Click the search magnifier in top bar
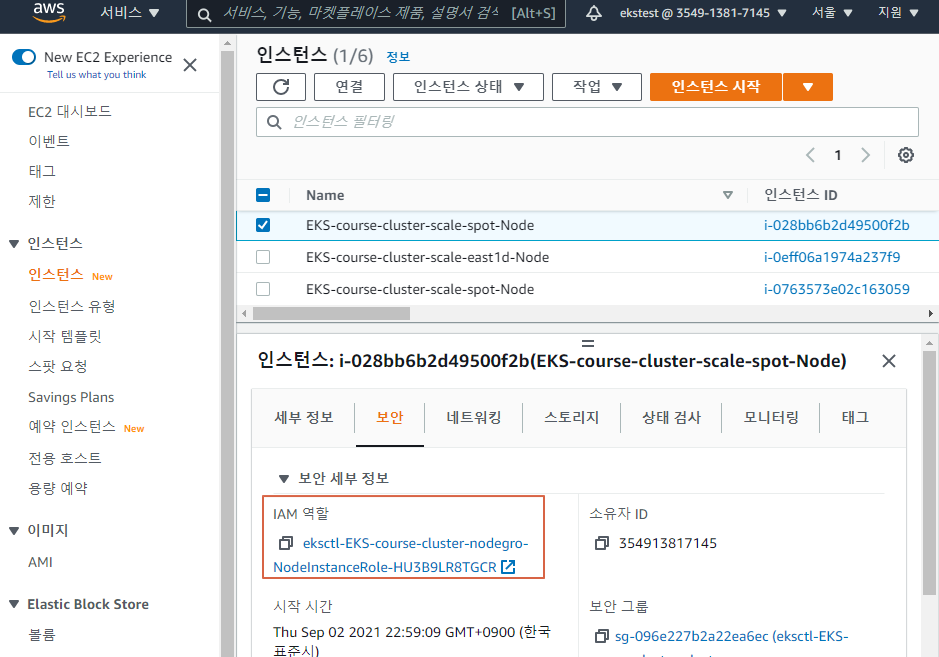Viewport: 939px width, 657px height. coord(204,14)
